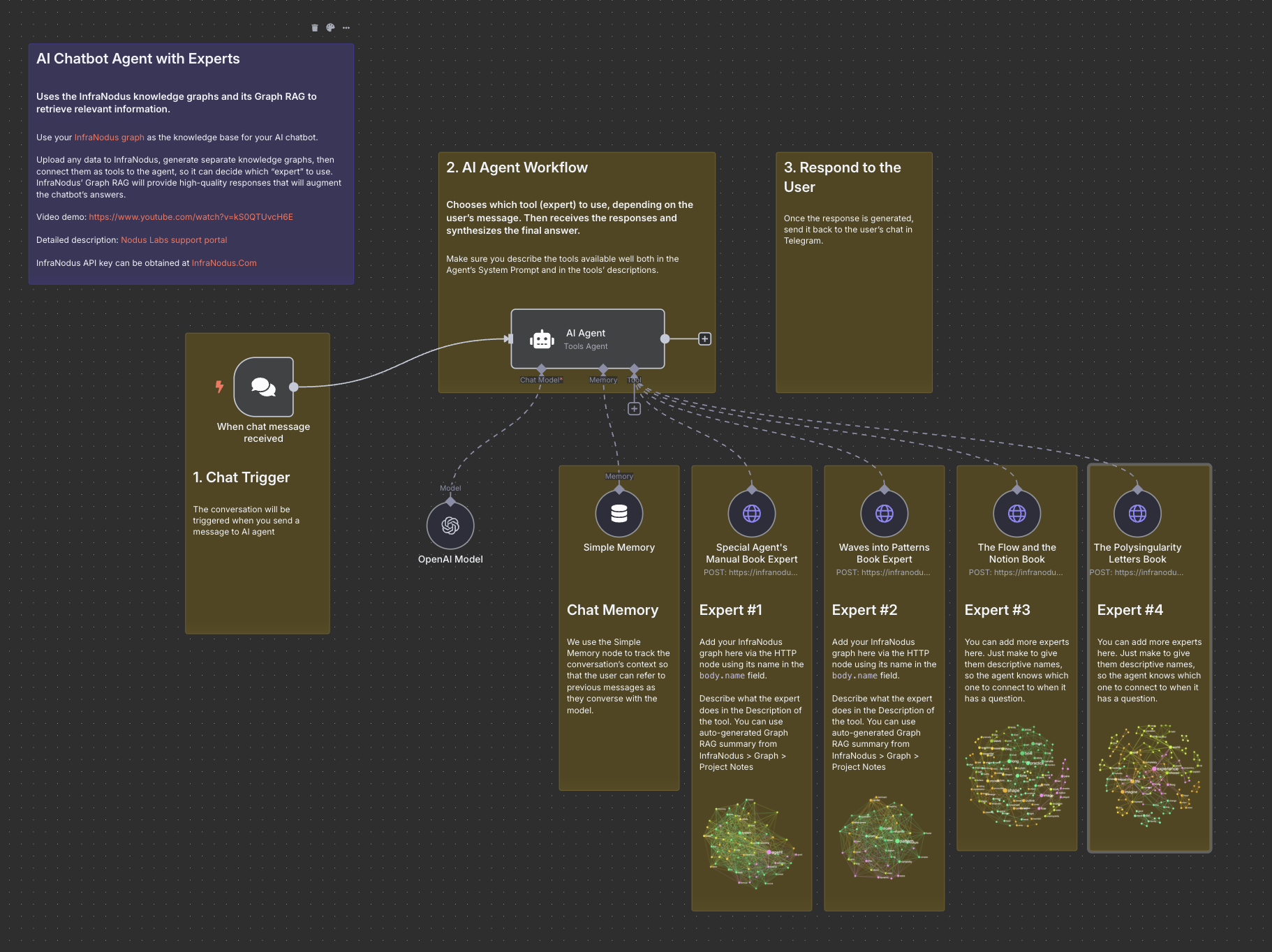The image size is (1272, 952).
Task: Select the When chat message received node
Action: [264, 387]
